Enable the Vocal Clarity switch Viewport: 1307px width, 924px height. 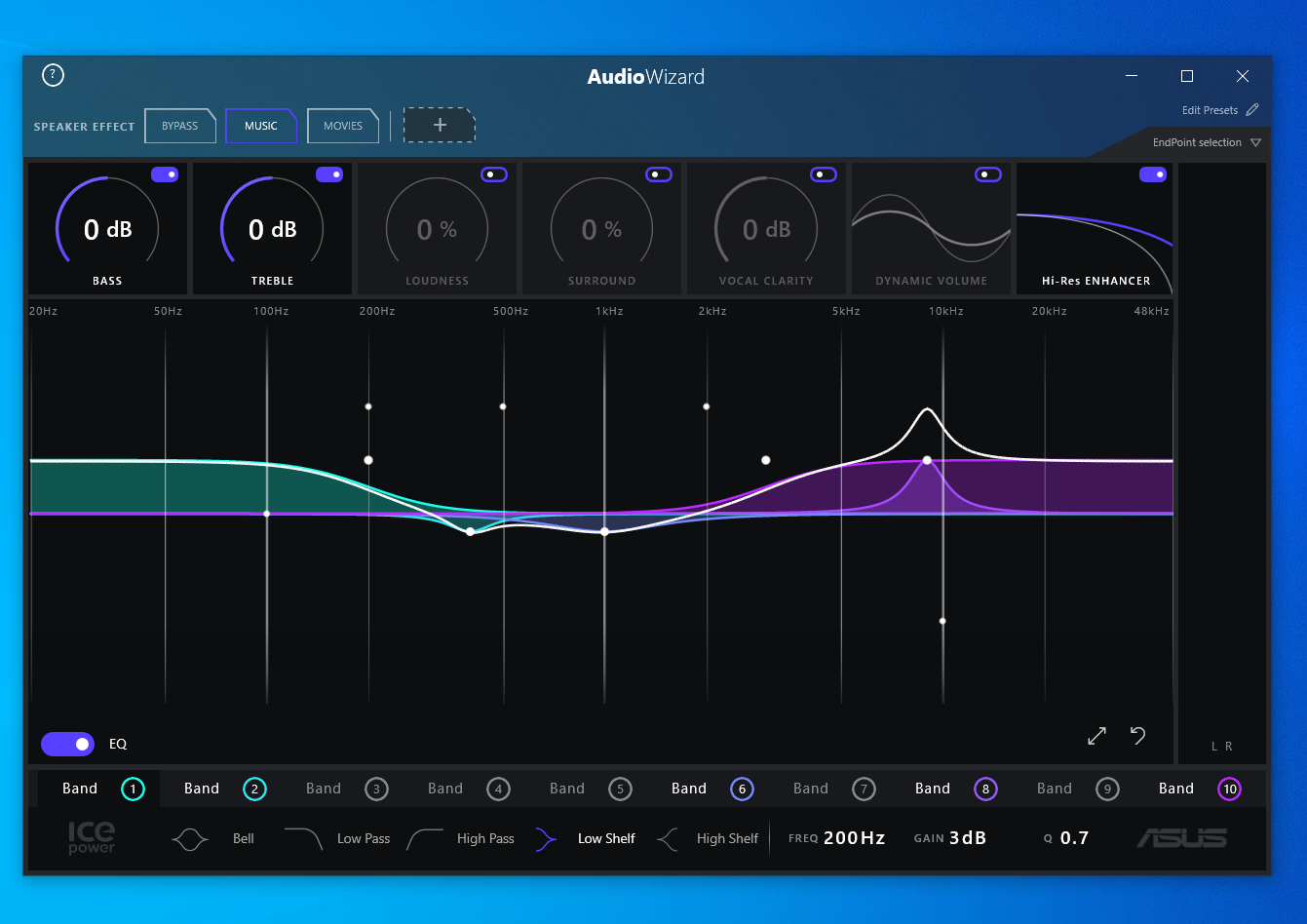click(824, 174)
